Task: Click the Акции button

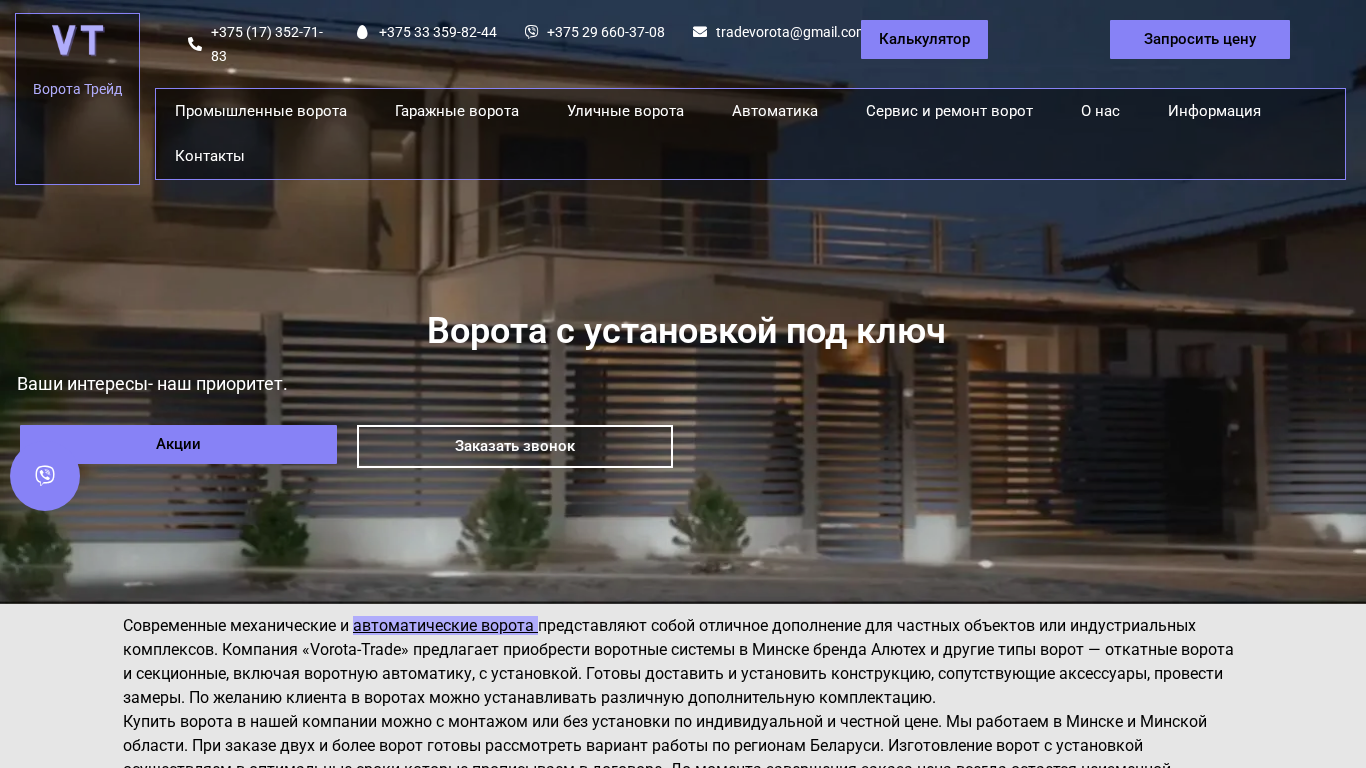Action: point(178,444)
